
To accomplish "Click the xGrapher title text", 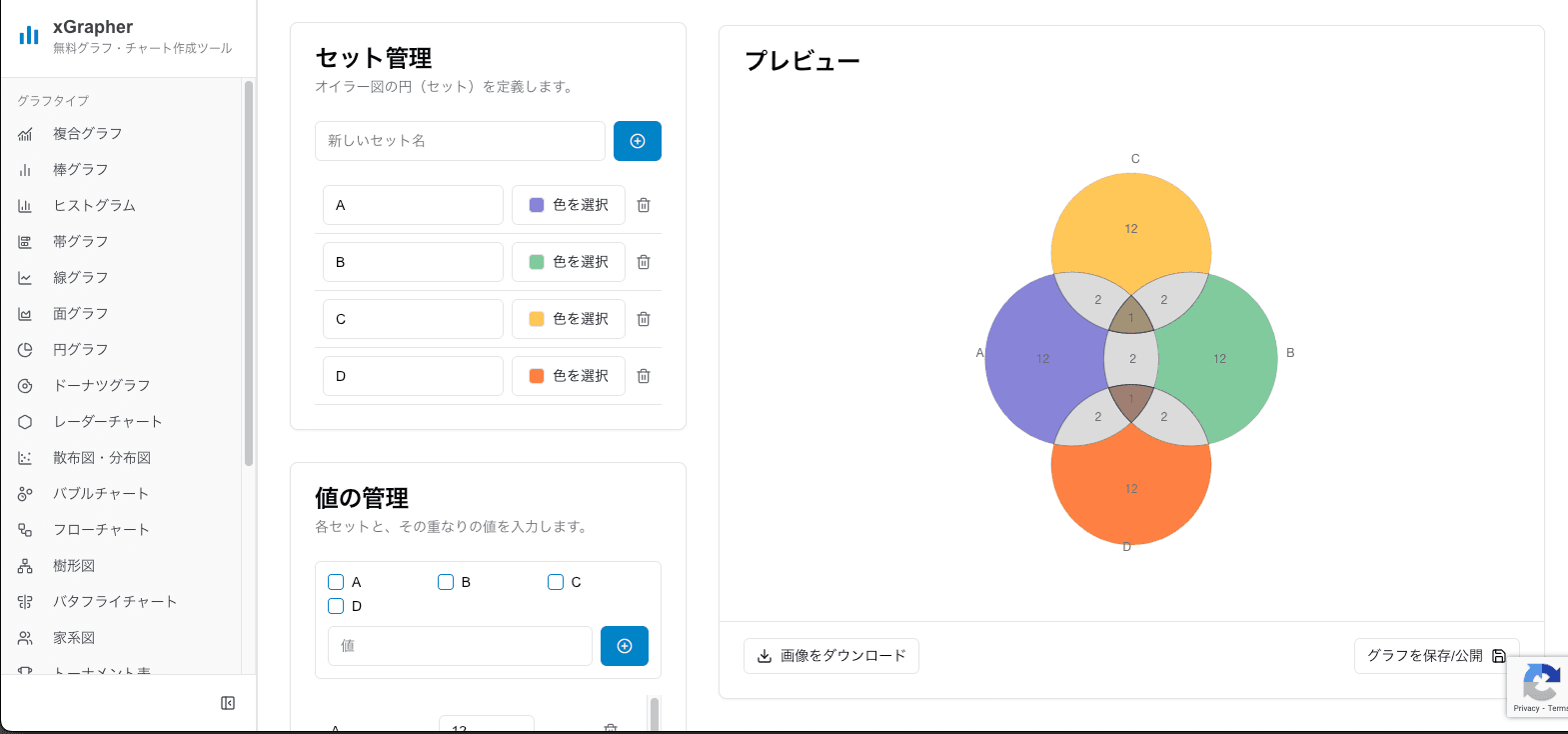I will point(93,27).
